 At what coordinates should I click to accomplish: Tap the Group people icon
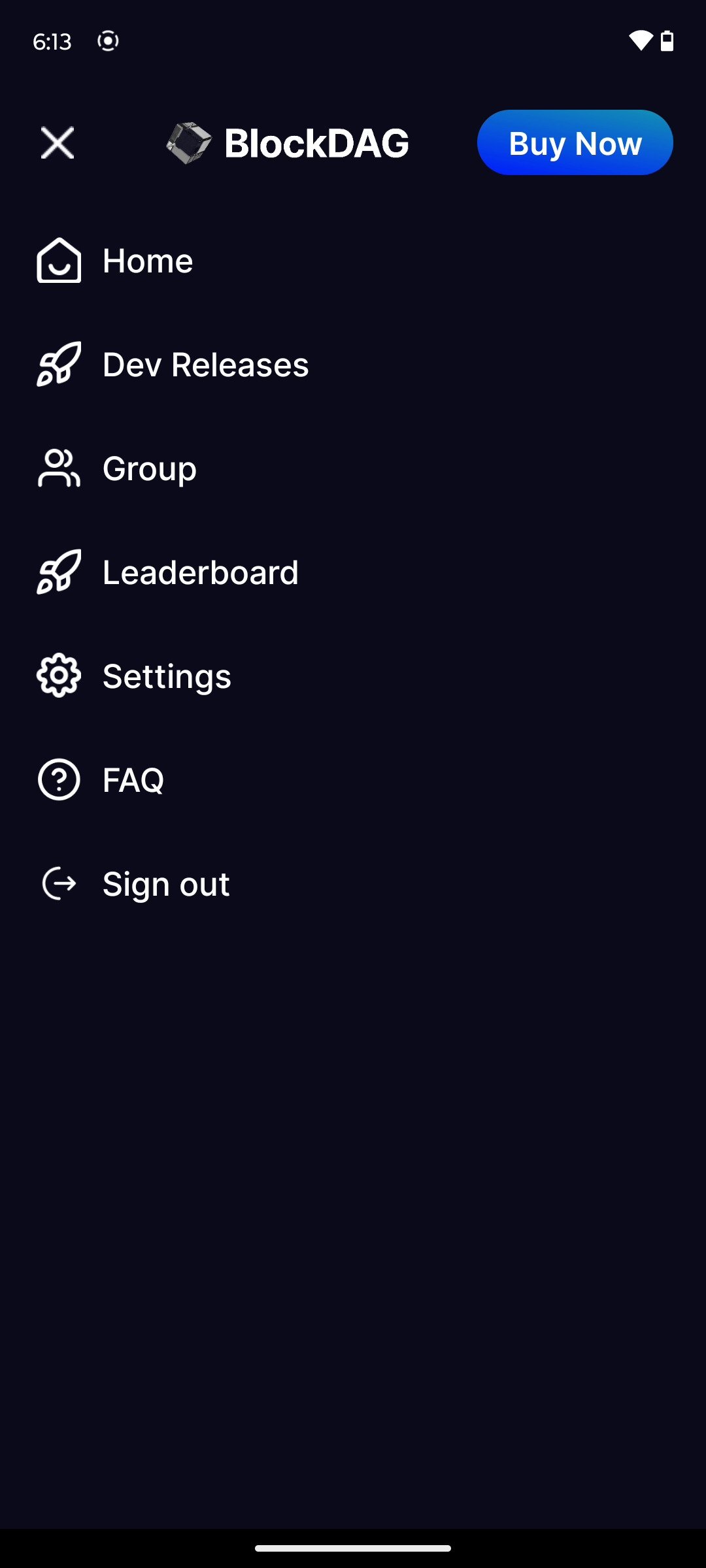click(x=59, y=468)
